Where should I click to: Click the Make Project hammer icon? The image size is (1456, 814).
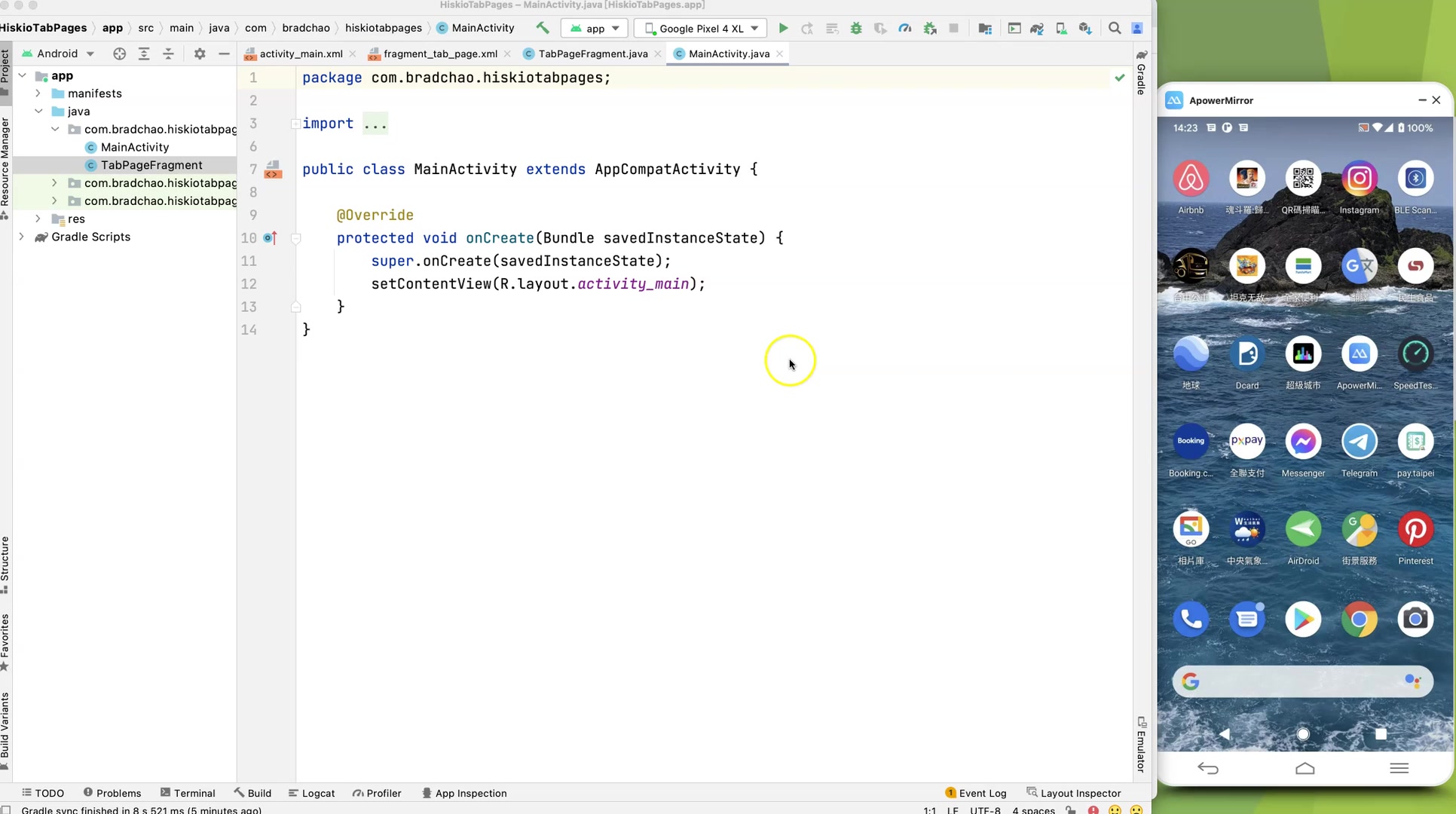tap(543, 28)
